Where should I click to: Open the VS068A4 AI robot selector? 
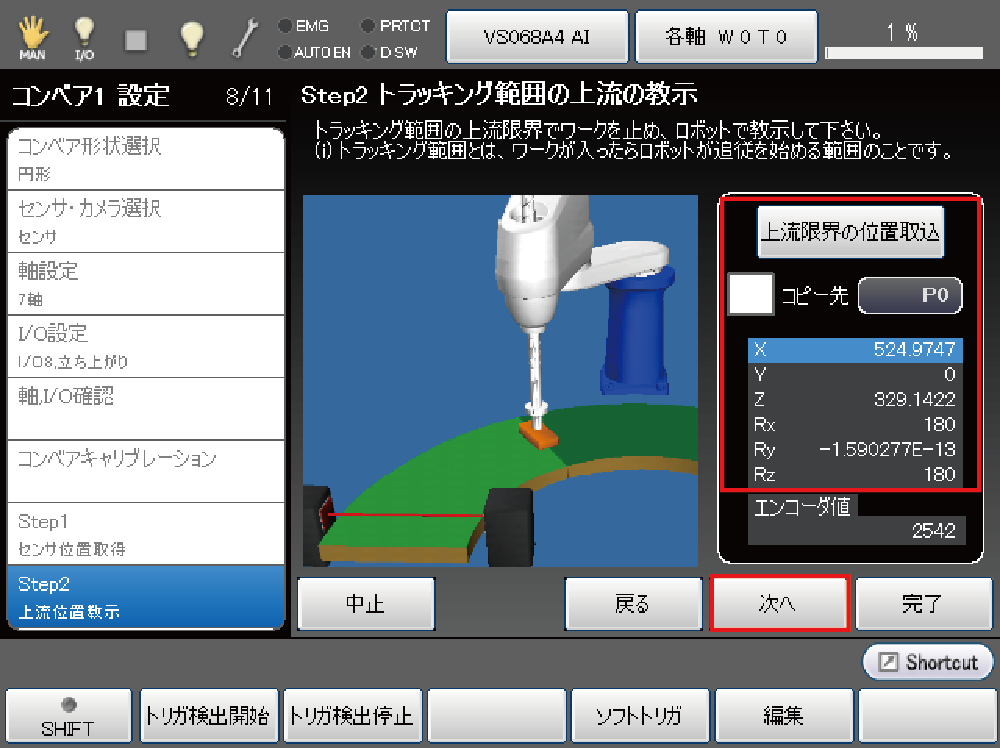pyautogui.click(x=537, y=37)
